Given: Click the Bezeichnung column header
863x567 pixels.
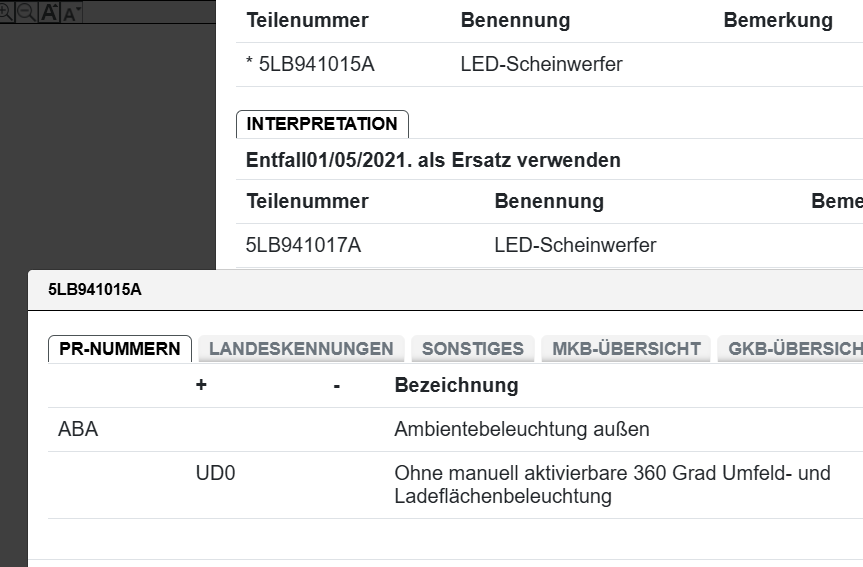Looking at the screenshot, I should click(x=456, y=385).
